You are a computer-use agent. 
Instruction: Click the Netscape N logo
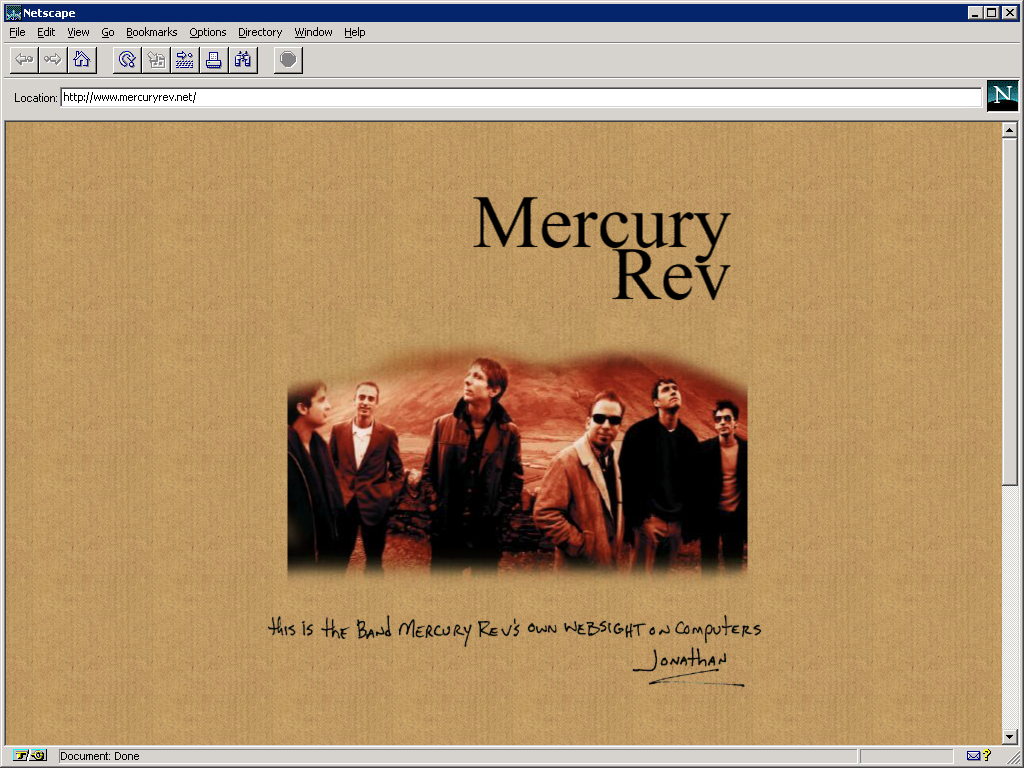1002,96
